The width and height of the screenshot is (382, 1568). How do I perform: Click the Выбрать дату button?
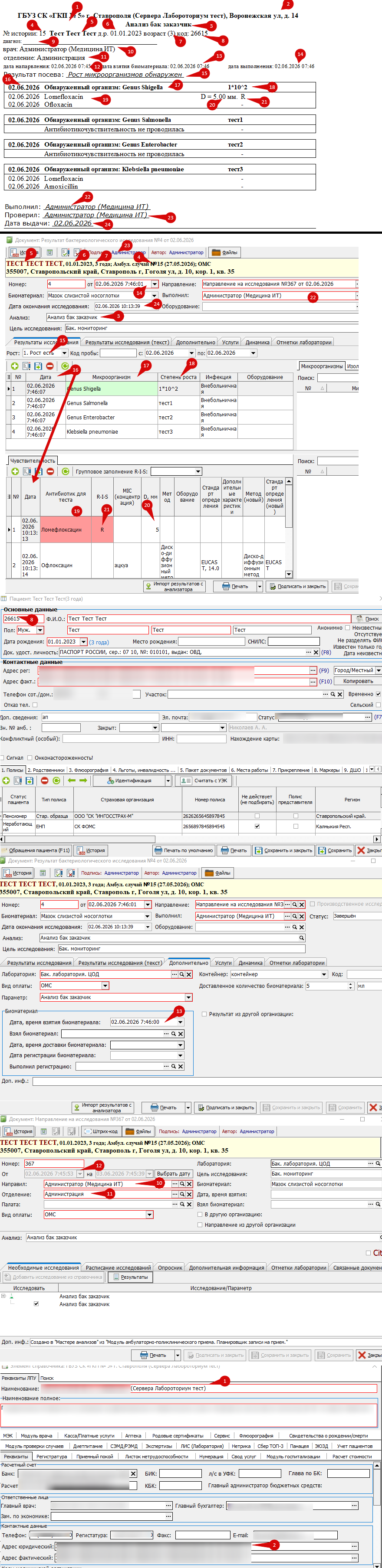[174, 1173]
